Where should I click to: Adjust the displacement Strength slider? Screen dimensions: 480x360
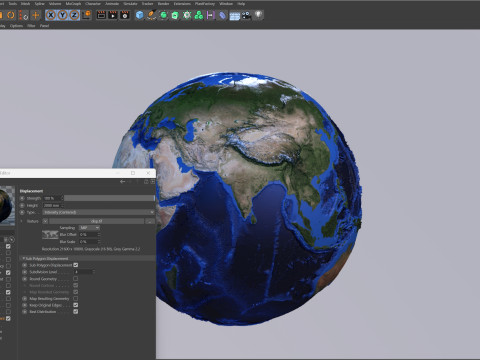coord(110,198)
